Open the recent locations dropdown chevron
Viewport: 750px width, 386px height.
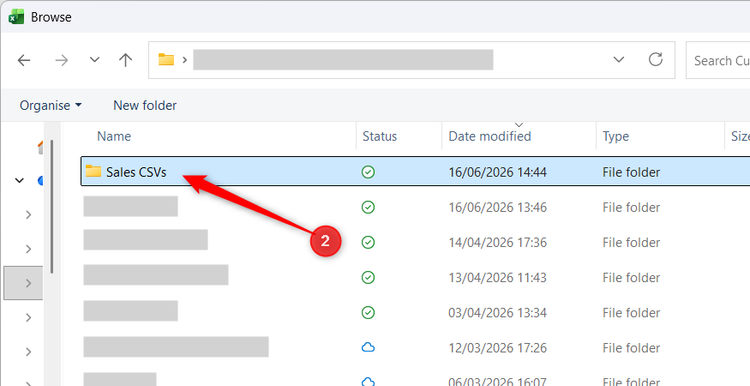(95, 60)
